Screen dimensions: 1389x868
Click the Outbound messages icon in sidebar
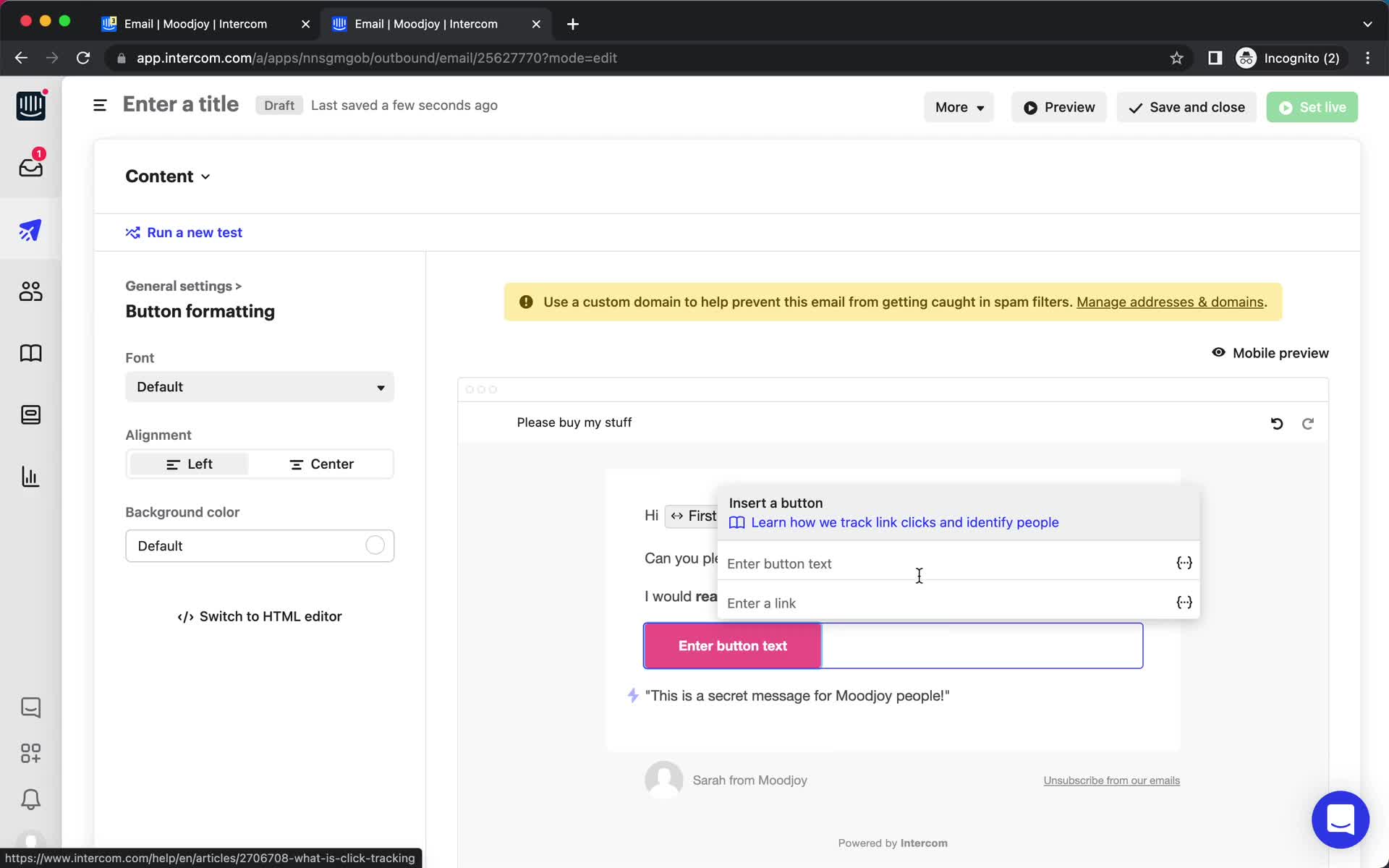click(30, 230)
